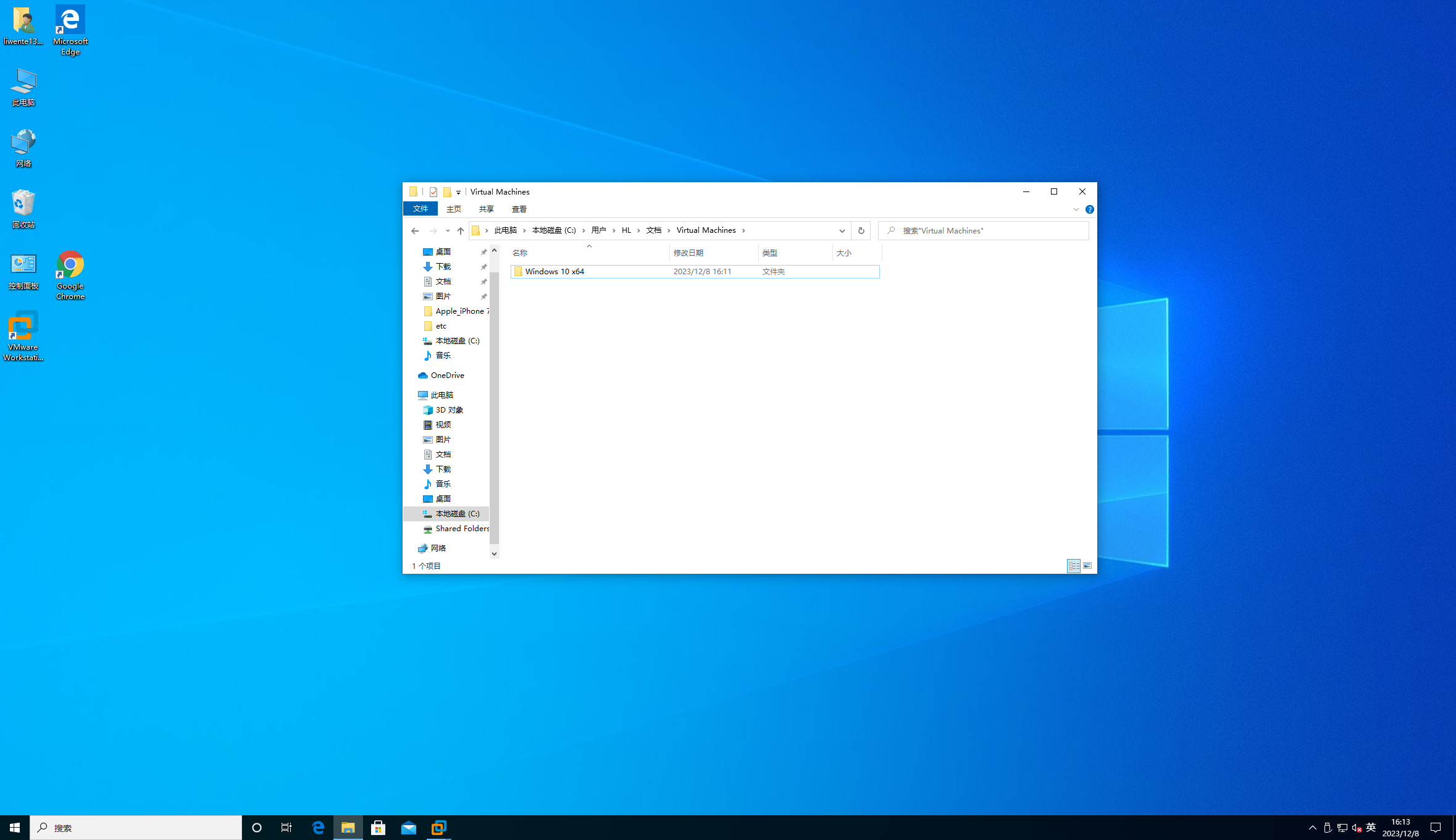Expand the chevron after Virtual Machines breadcrumb
The height and width of the screenshot is (840, 1456).
pyautogui.click(x=743, y=230)
